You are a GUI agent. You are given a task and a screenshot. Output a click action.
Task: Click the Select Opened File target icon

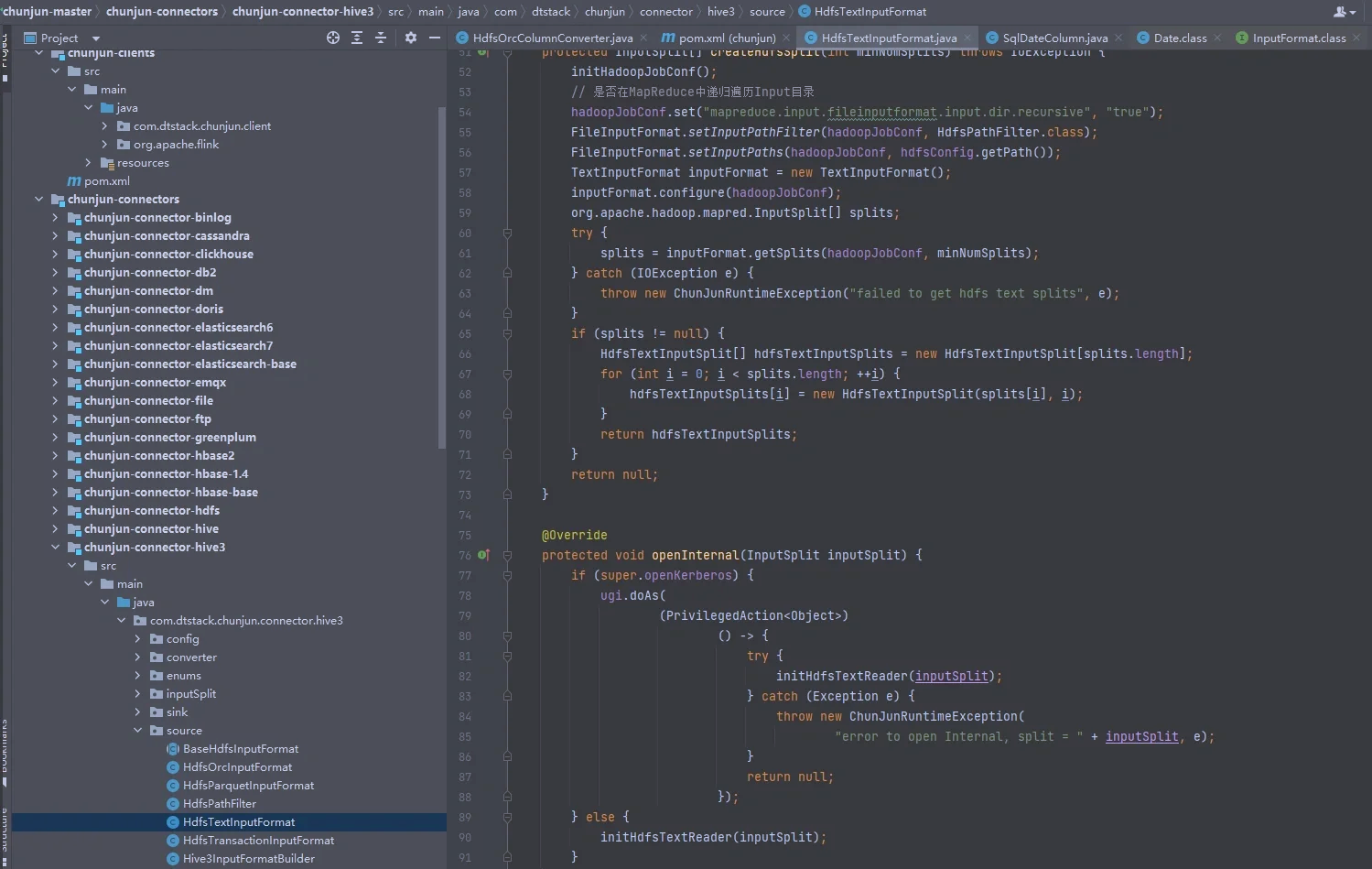pos(333,38)
